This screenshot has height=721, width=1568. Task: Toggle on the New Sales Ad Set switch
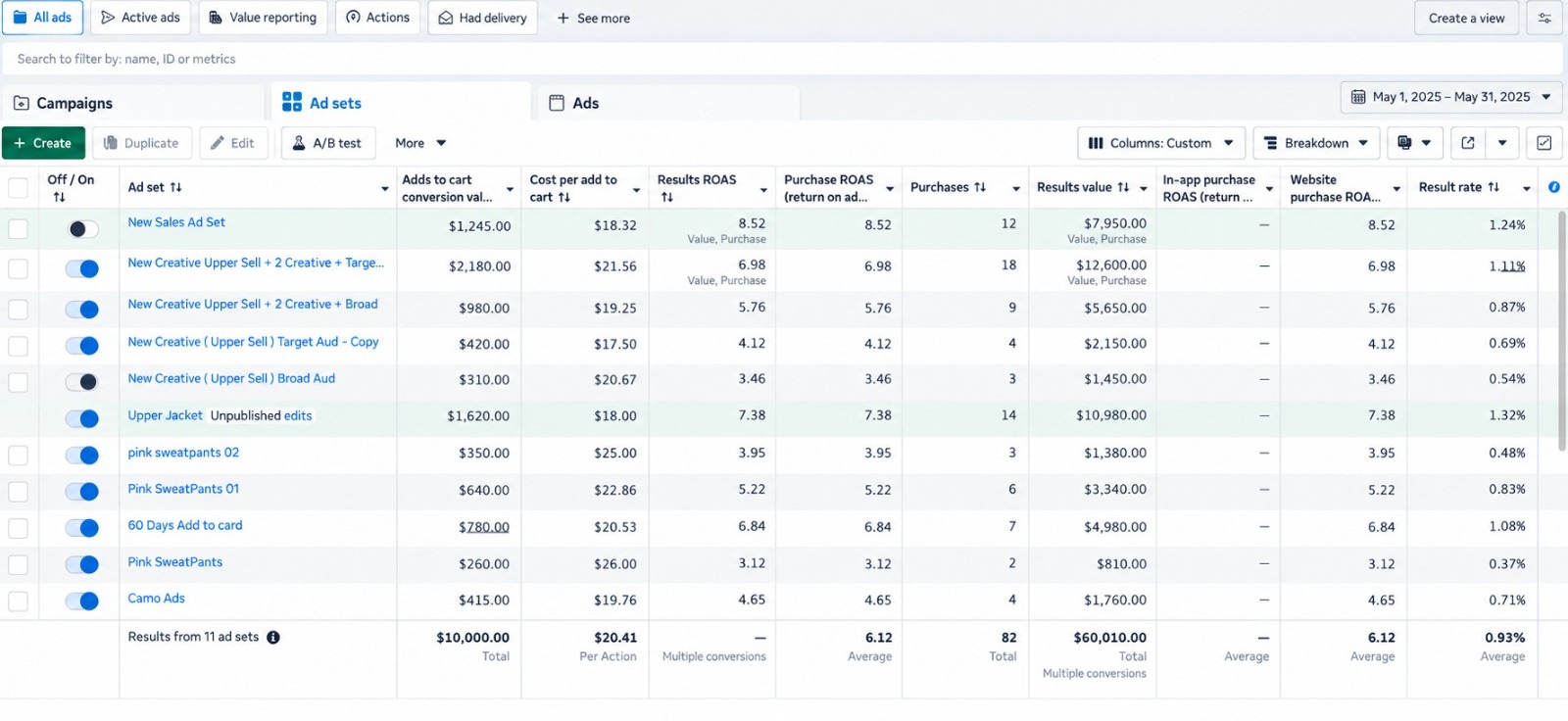(82, 229)
